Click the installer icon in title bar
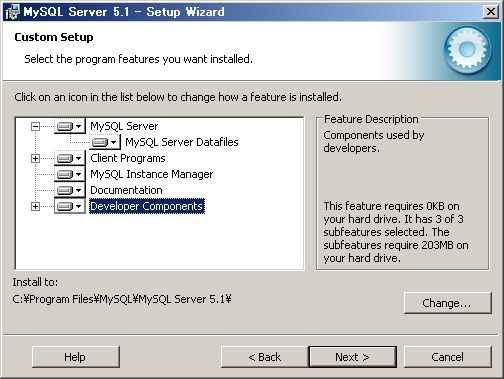The width and height of the screenshot is (504, 379). (12, 12)
